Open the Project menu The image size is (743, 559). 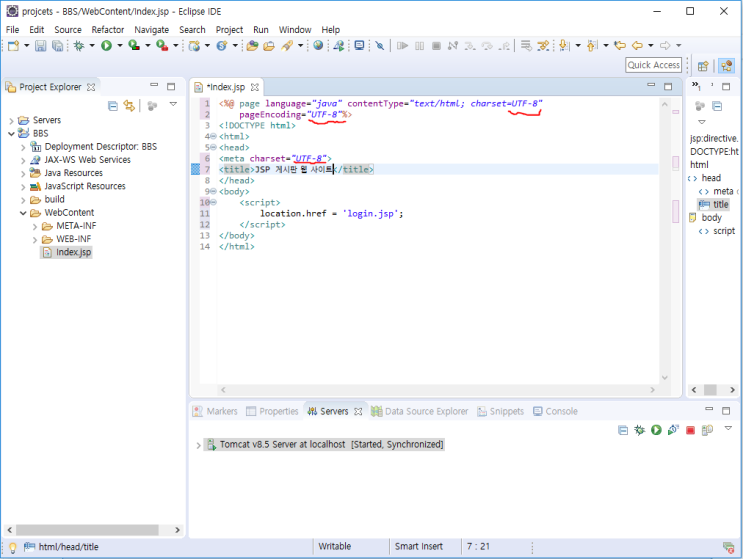click(229, 29)
